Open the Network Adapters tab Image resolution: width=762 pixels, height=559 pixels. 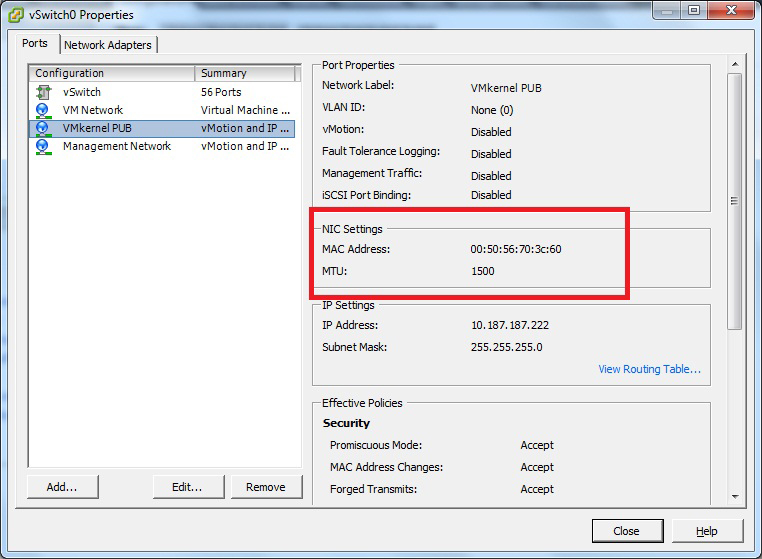pyautogui.click(x=108, y=45)
